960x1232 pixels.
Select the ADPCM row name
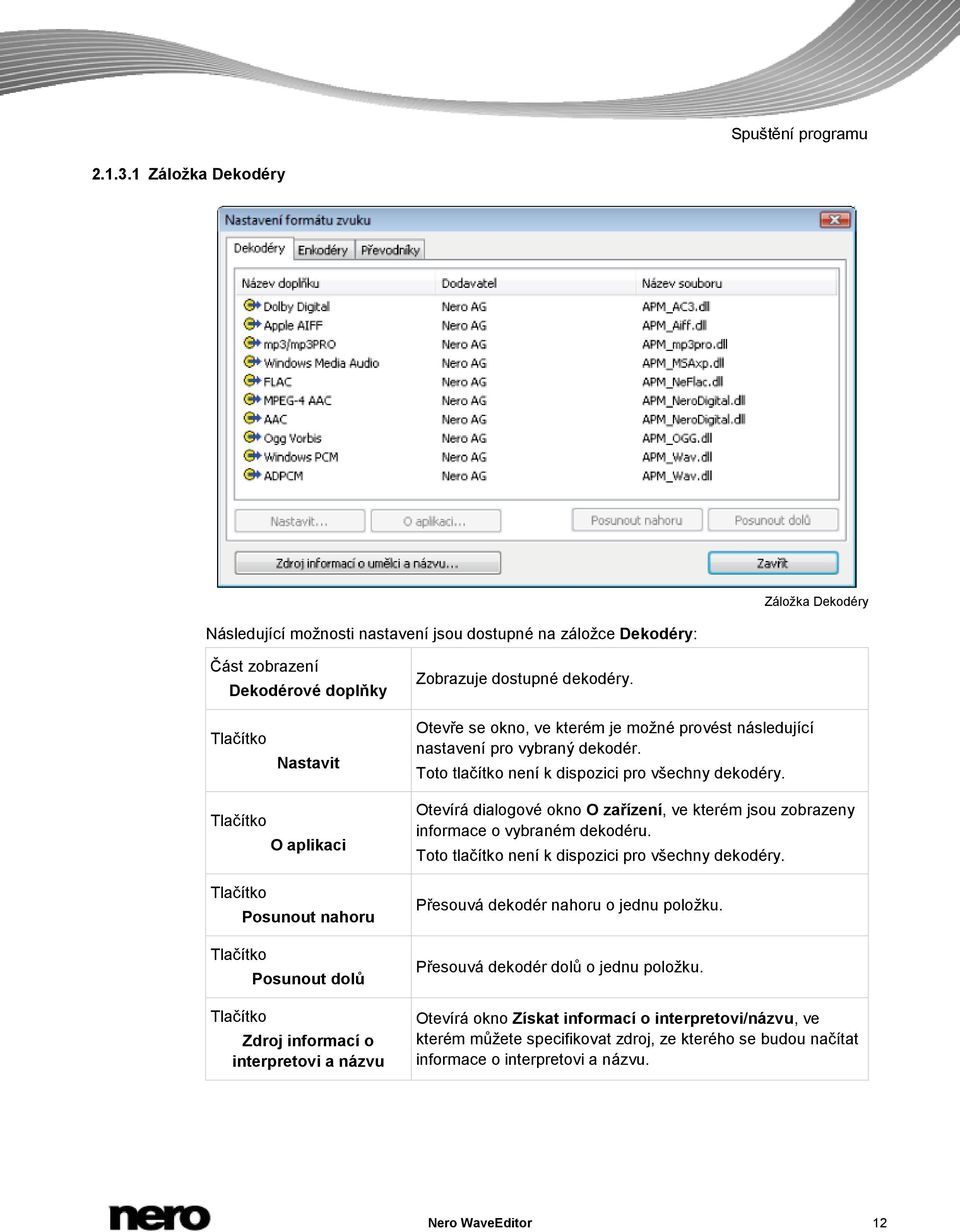tap(283, 476)
